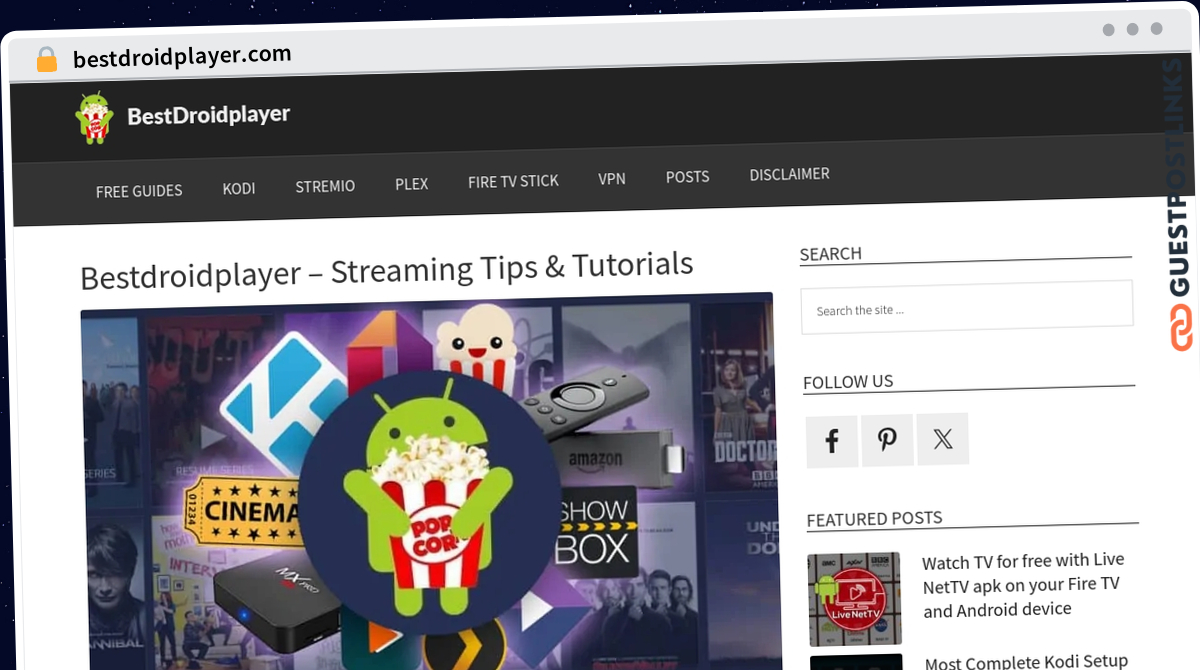Click the padlock icon in address bar
The image size is (1200, 670).
[x=47, y=60]
